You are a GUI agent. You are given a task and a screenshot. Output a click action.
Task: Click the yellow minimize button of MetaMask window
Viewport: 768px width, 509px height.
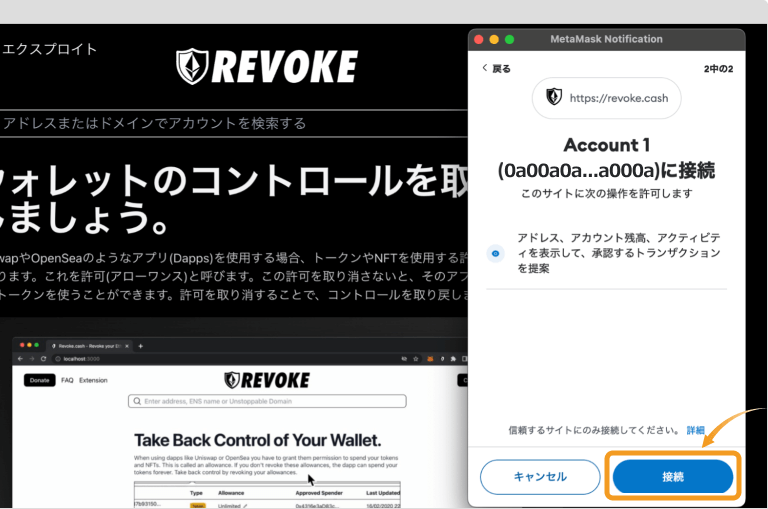click(494, 39)
